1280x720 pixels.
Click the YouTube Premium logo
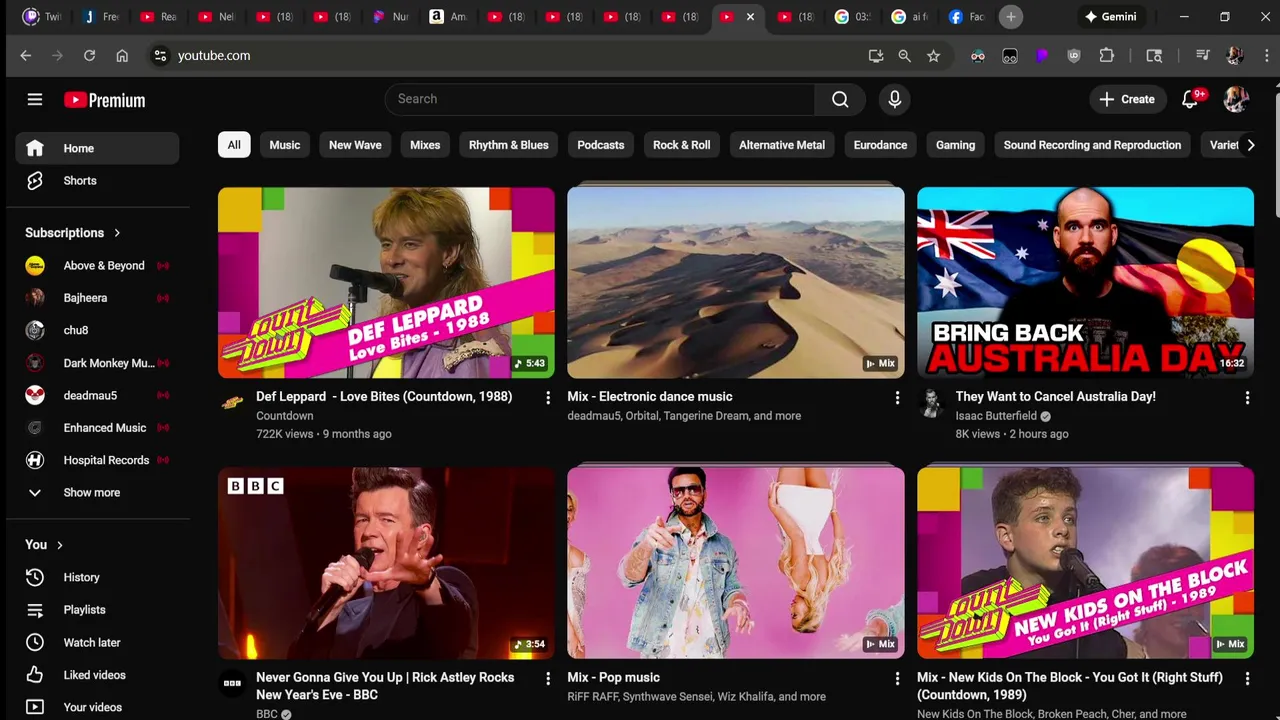[x=105, y=100]
